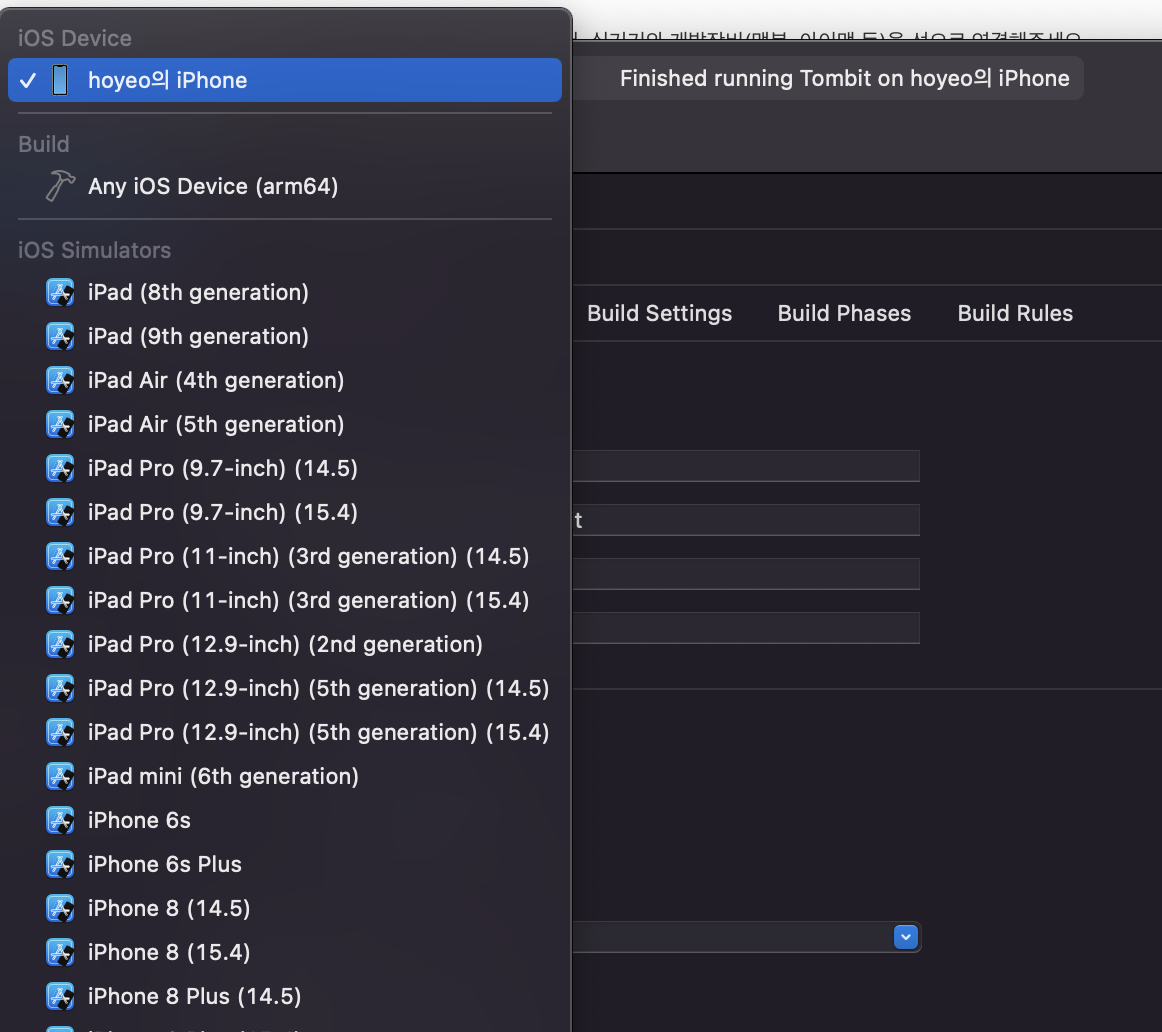The width and height of the screenshot is (1162, 1032).
Task: Select iPad (9th generation) simulator
Action: 285,336
